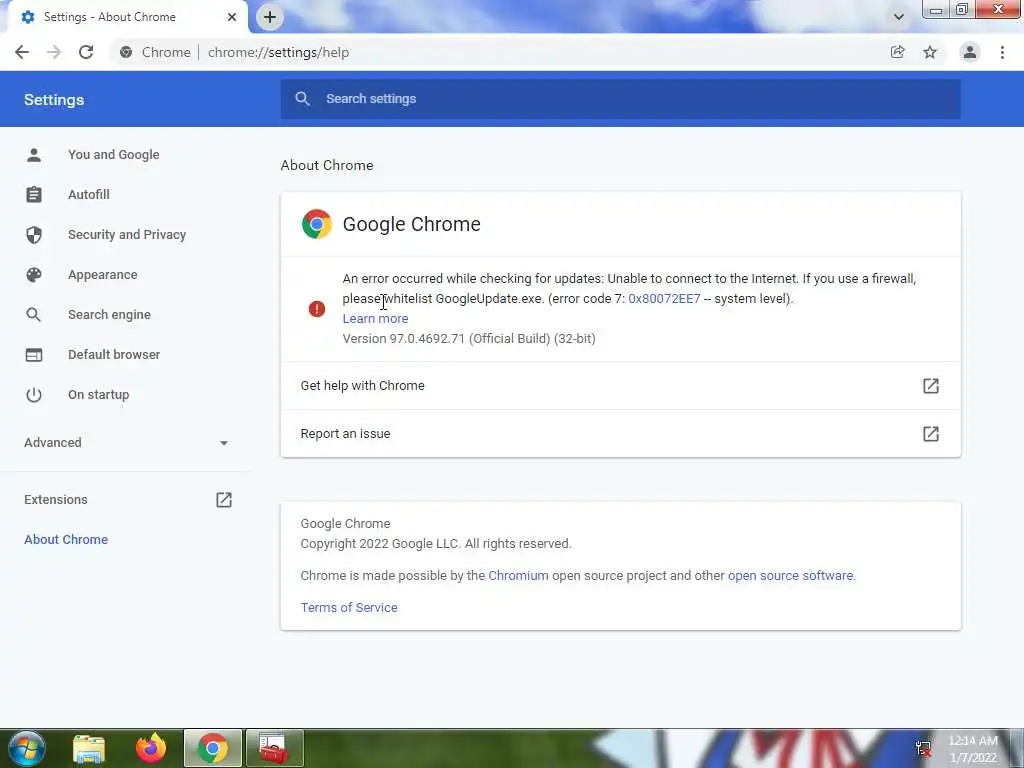Click the external link icon beside Extensions

[224, 500]
